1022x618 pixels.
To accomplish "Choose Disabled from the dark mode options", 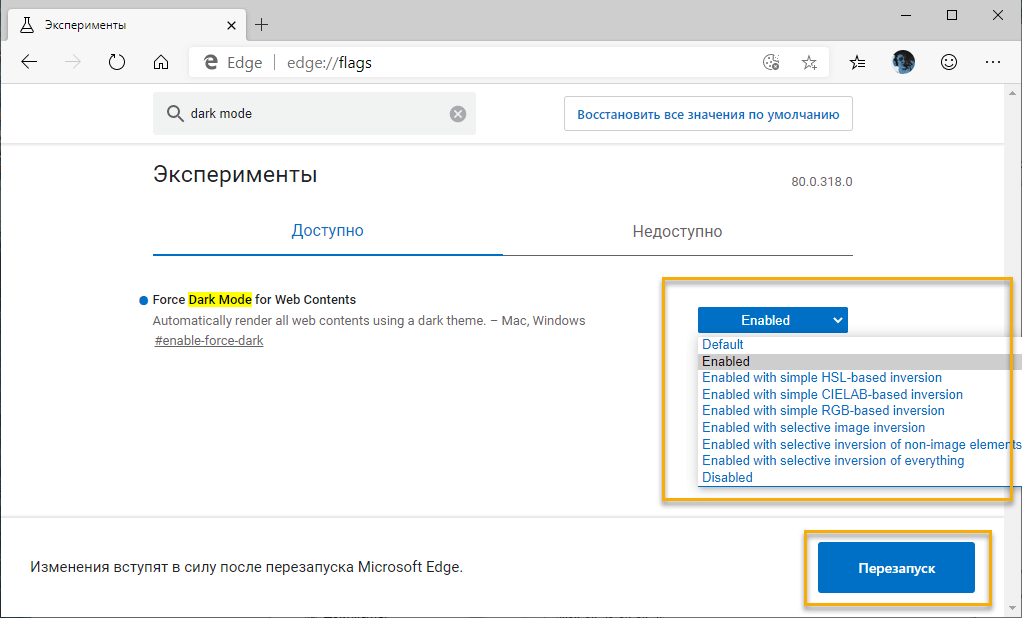I will pyautogui.click(x=726, y=477).
